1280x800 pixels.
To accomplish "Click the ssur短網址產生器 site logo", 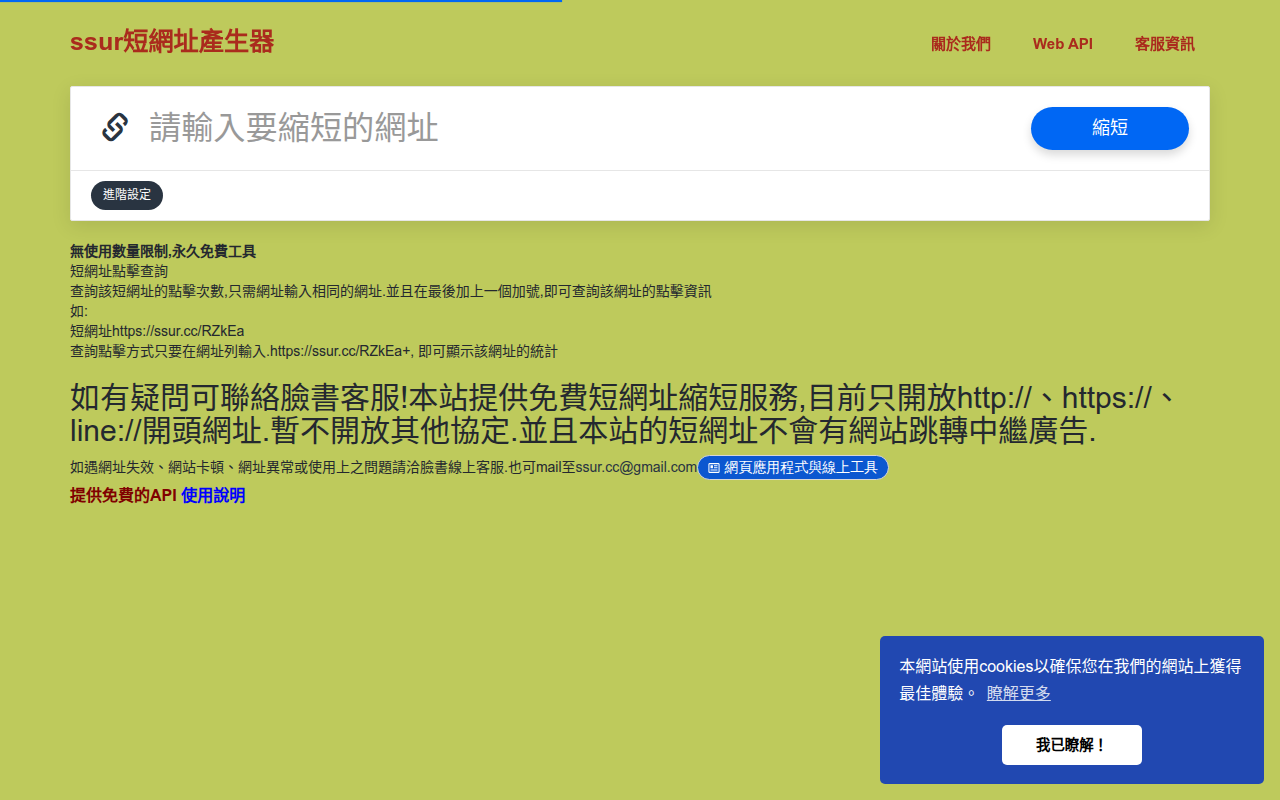I will (x=172, y=42).
